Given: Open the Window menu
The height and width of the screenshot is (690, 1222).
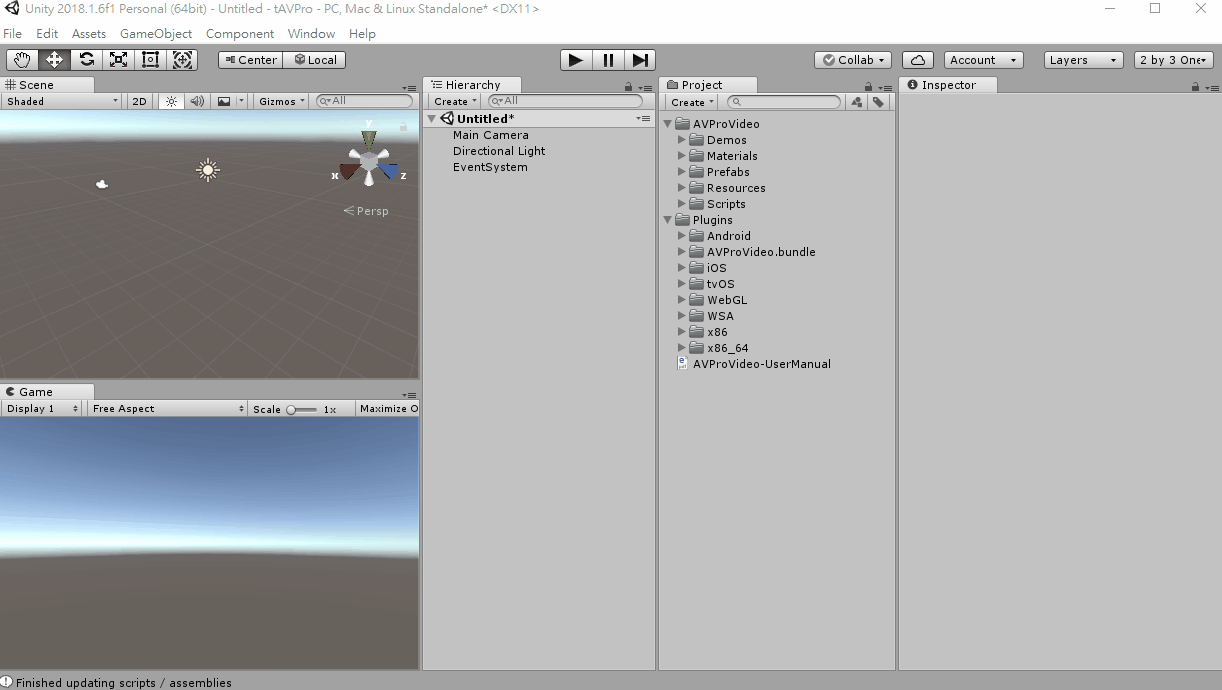Looking at the screenshot, I should 311,33.
